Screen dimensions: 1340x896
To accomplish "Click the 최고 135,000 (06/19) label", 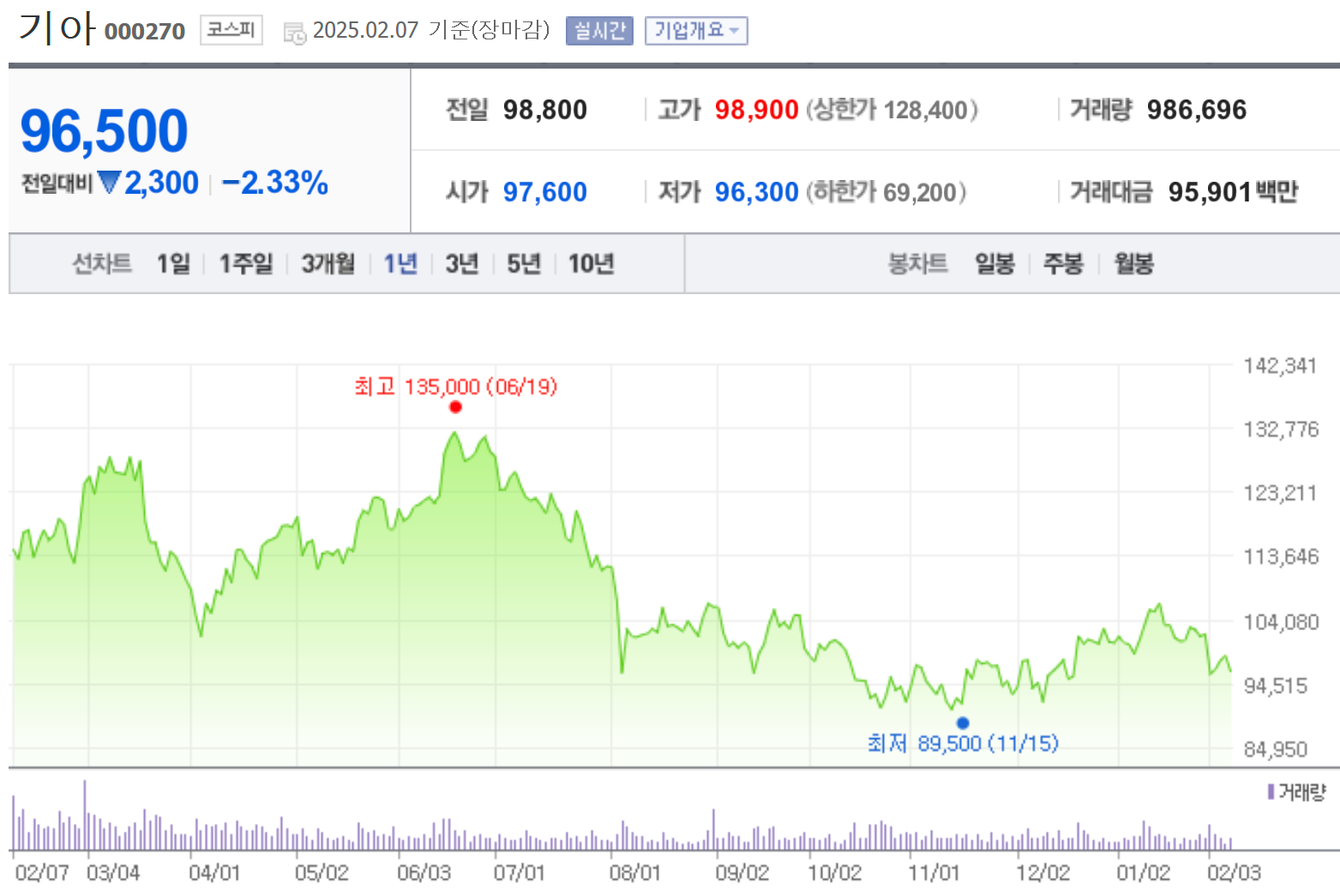I will point(456,387).
